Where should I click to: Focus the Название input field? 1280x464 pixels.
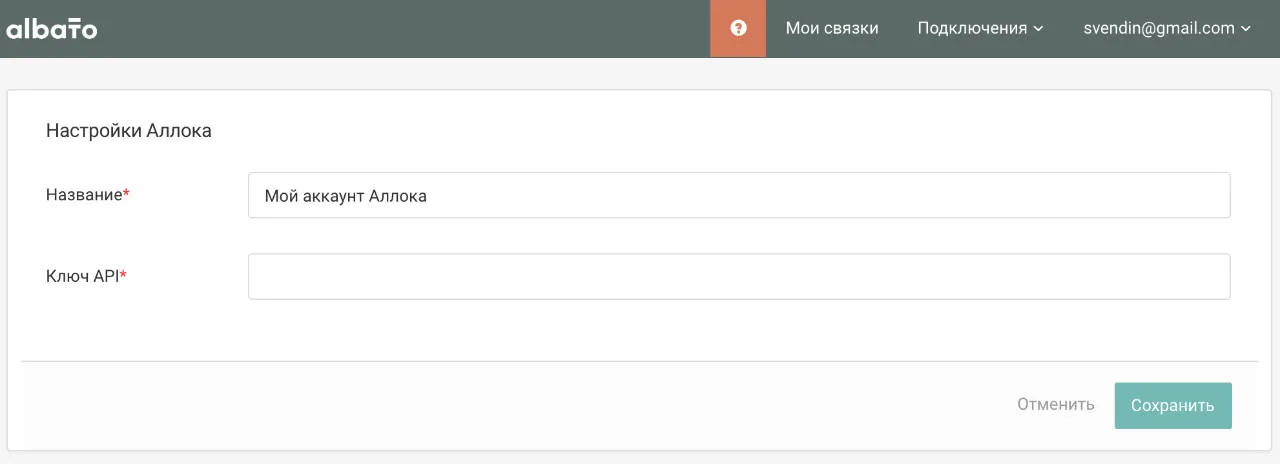click(x=739, y=195)
